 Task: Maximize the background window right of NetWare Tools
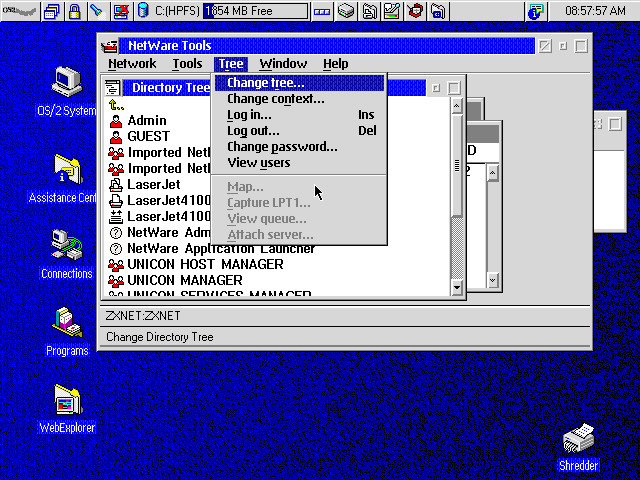(x=615, y=124)
